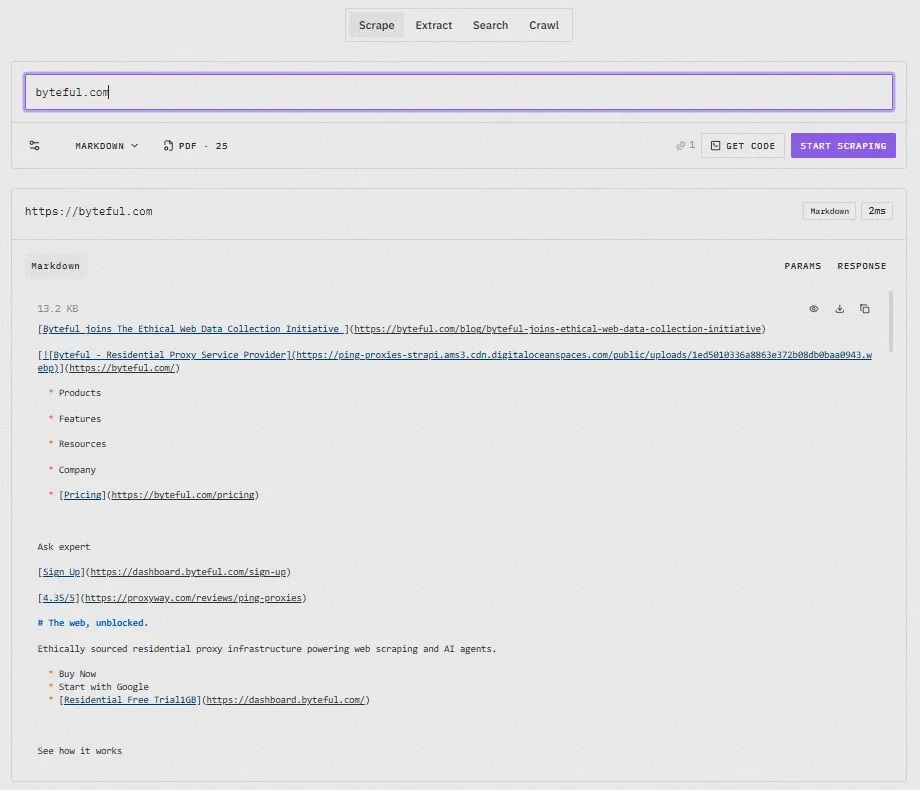Click the PDF · 25 option
The width and height of the screenshot is (920, 790).
(195, 146)
